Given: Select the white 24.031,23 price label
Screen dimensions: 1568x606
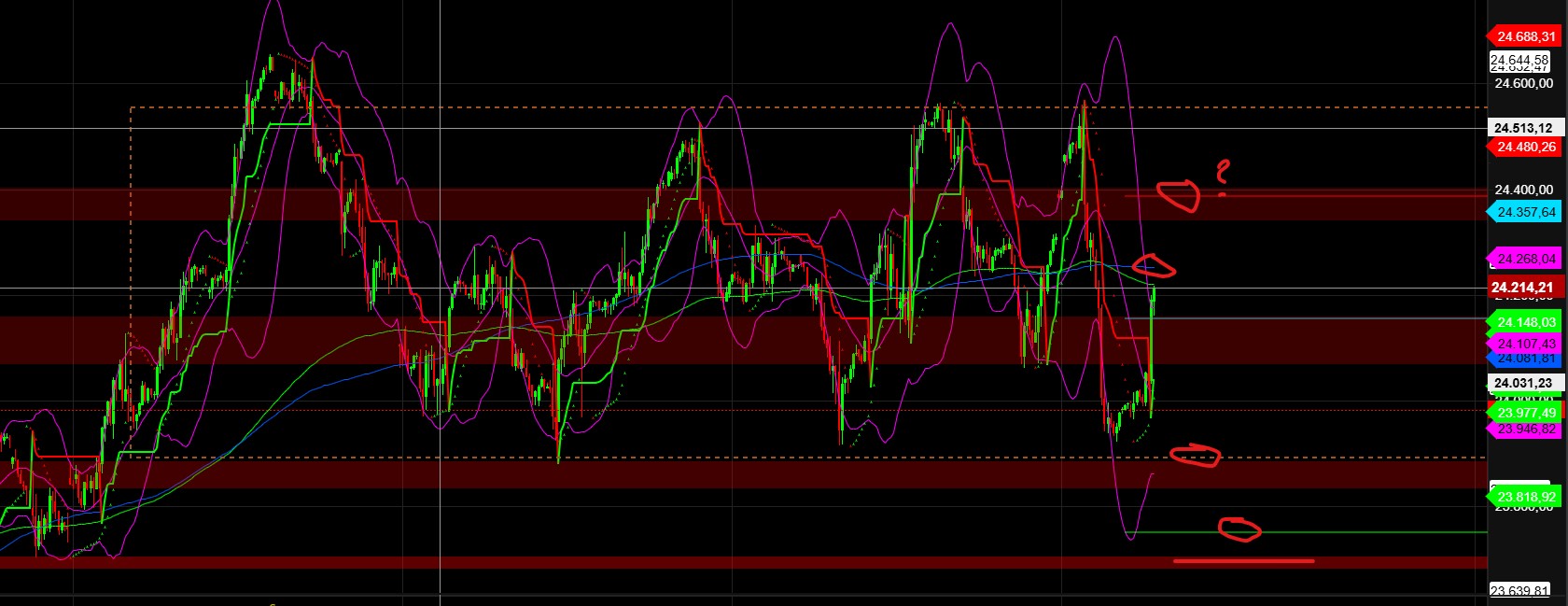Looking at the screenshot, I should click(1524, 383).
